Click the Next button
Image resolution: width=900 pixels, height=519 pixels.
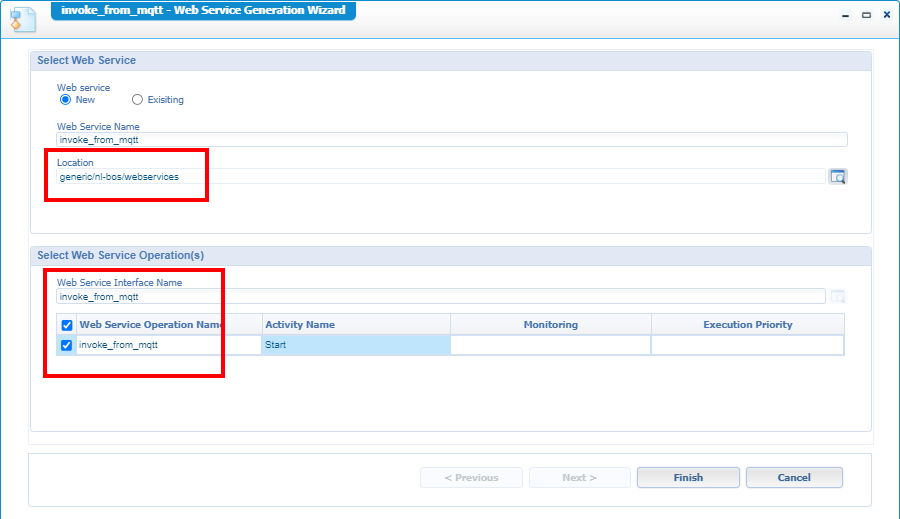[x=580, y=478]
